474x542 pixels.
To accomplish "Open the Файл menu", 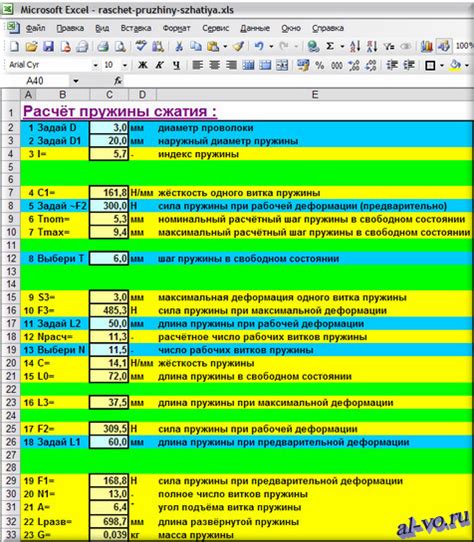I will click(x=35, y=28).
